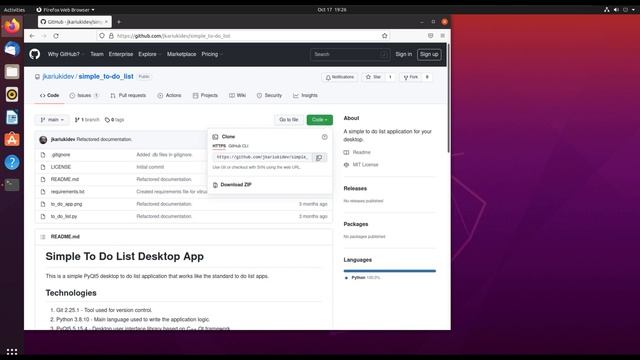Select the Code tab
This screenshot has height=360, width=640.
pos(49,96)
